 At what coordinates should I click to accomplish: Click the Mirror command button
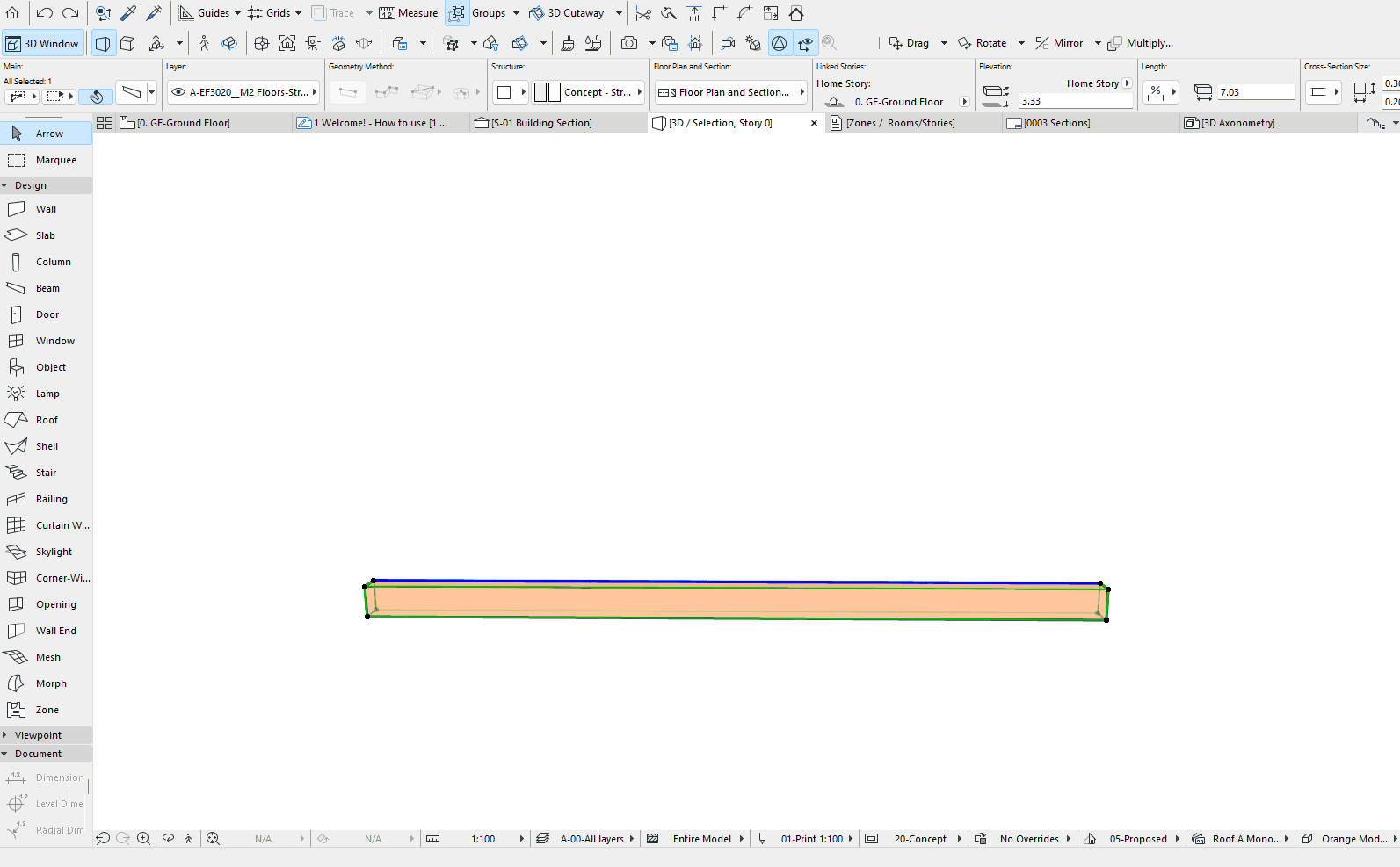click(1059, 43)
